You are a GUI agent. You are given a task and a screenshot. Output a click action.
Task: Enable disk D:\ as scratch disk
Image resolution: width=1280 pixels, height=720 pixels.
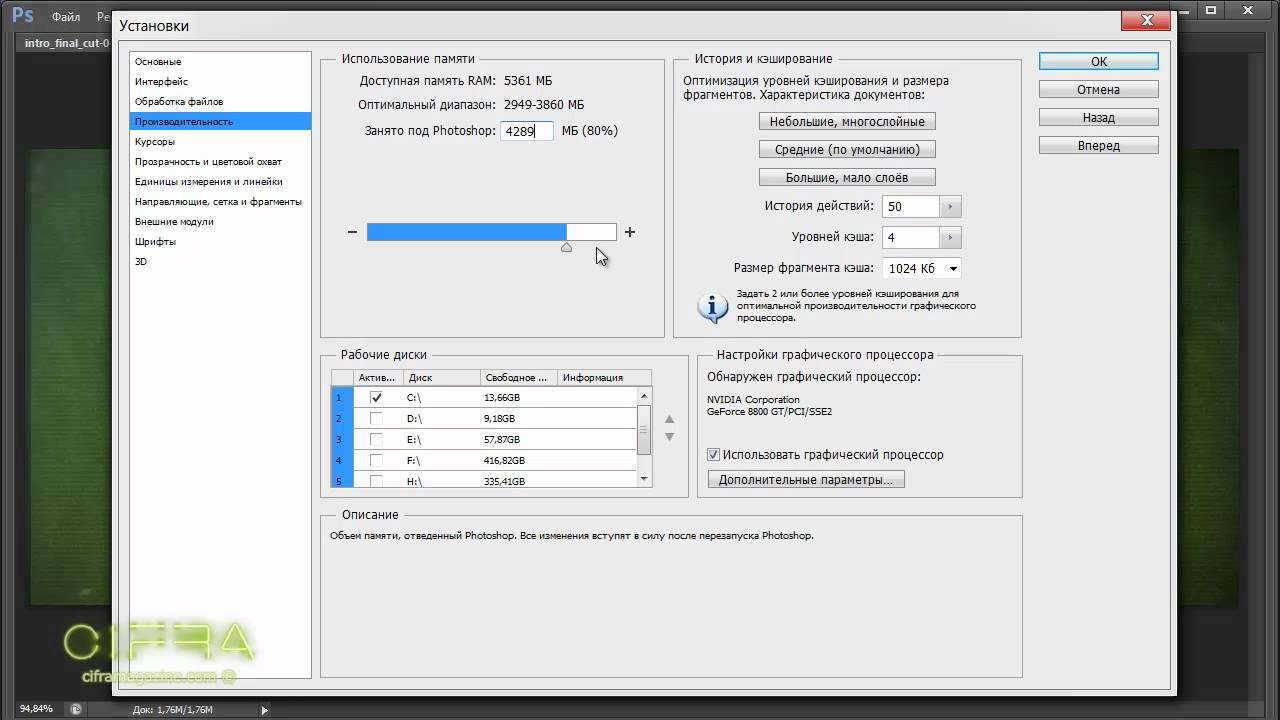[376, 418]
